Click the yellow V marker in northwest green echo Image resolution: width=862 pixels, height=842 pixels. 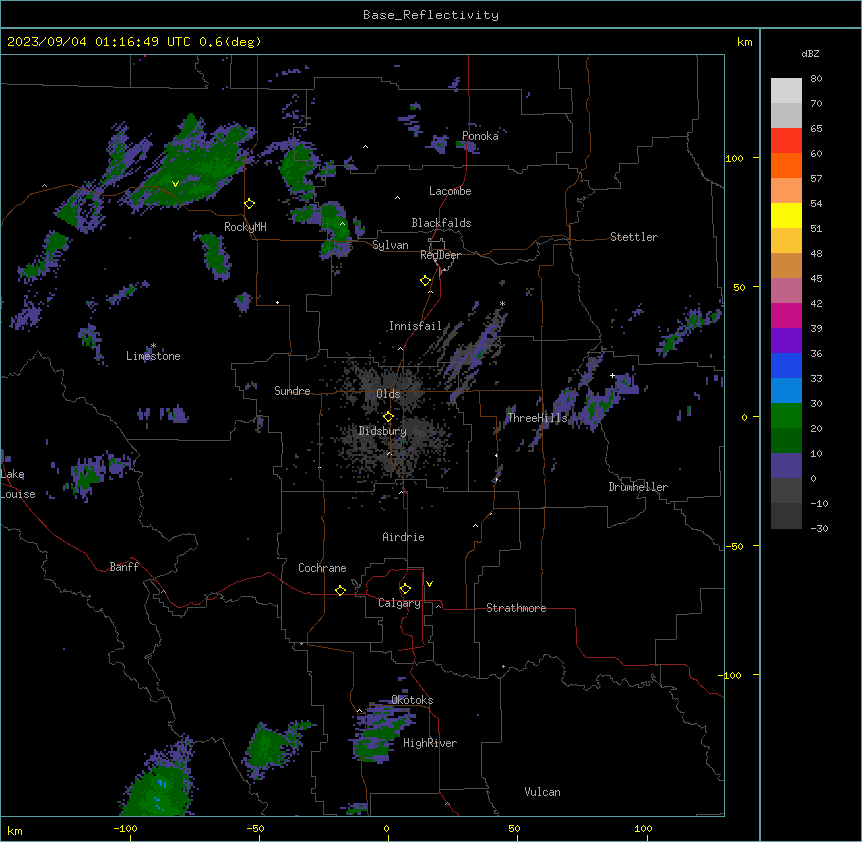pyautogui.click(x=175, y=184)
